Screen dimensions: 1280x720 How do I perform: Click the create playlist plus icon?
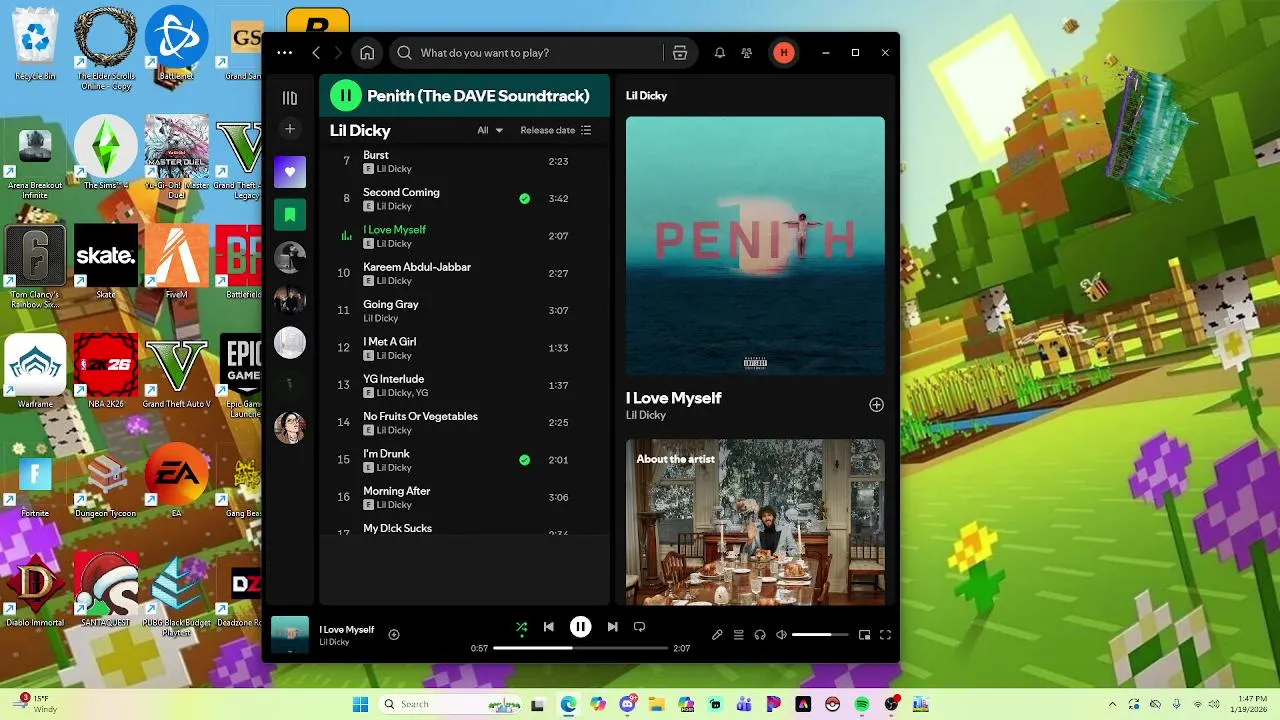[290, 129]
